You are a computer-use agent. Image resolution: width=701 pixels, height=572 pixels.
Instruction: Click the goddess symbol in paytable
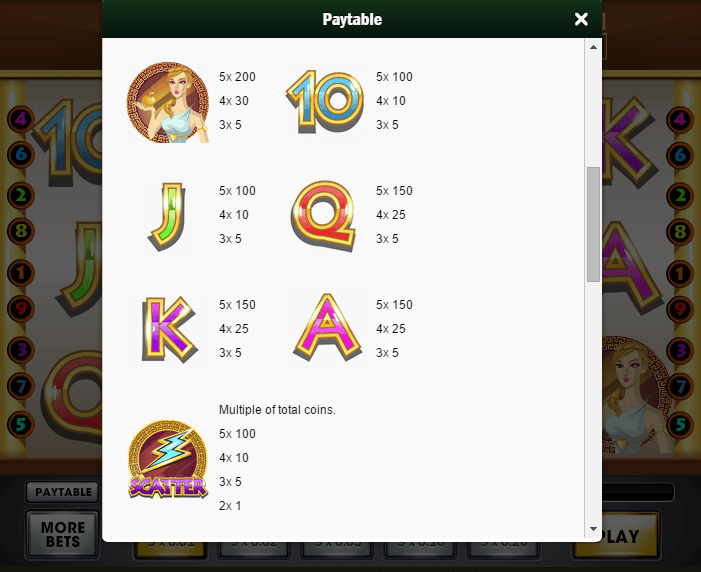[168, 102]
